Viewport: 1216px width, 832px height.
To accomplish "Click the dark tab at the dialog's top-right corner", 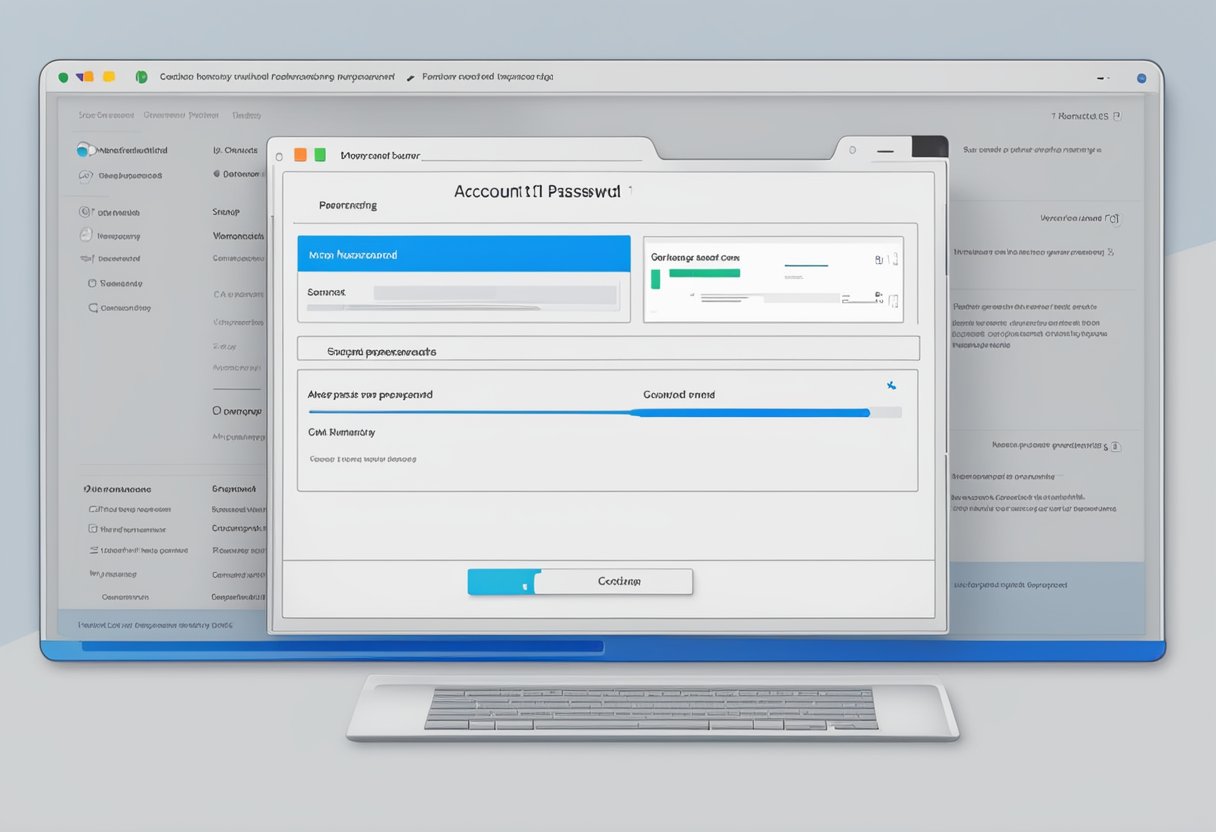I will 930,147.
